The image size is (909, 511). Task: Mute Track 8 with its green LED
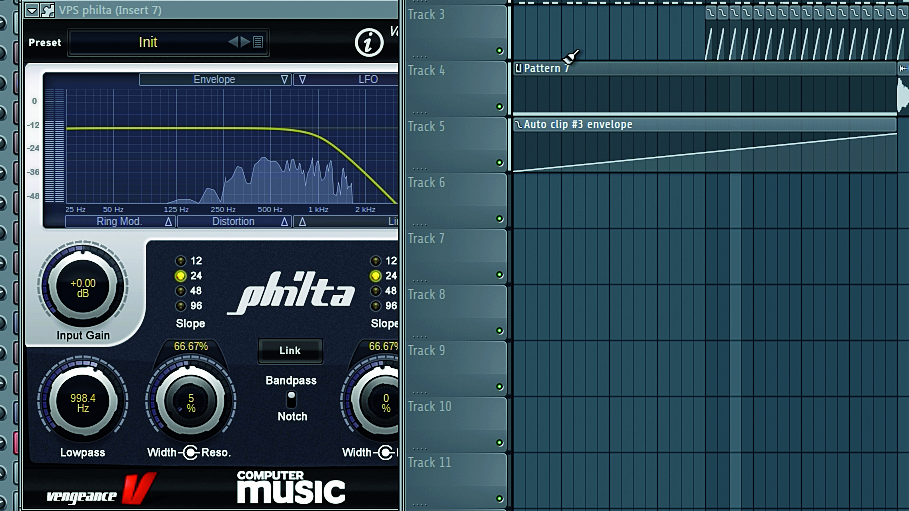(499, 331)
